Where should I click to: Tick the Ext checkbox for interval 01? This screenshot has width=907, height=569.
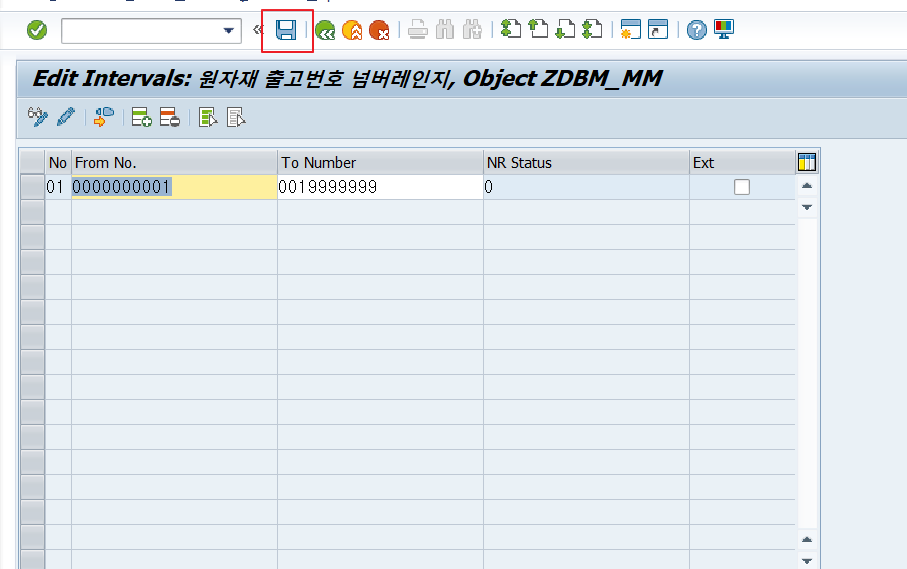coord(742,187)
